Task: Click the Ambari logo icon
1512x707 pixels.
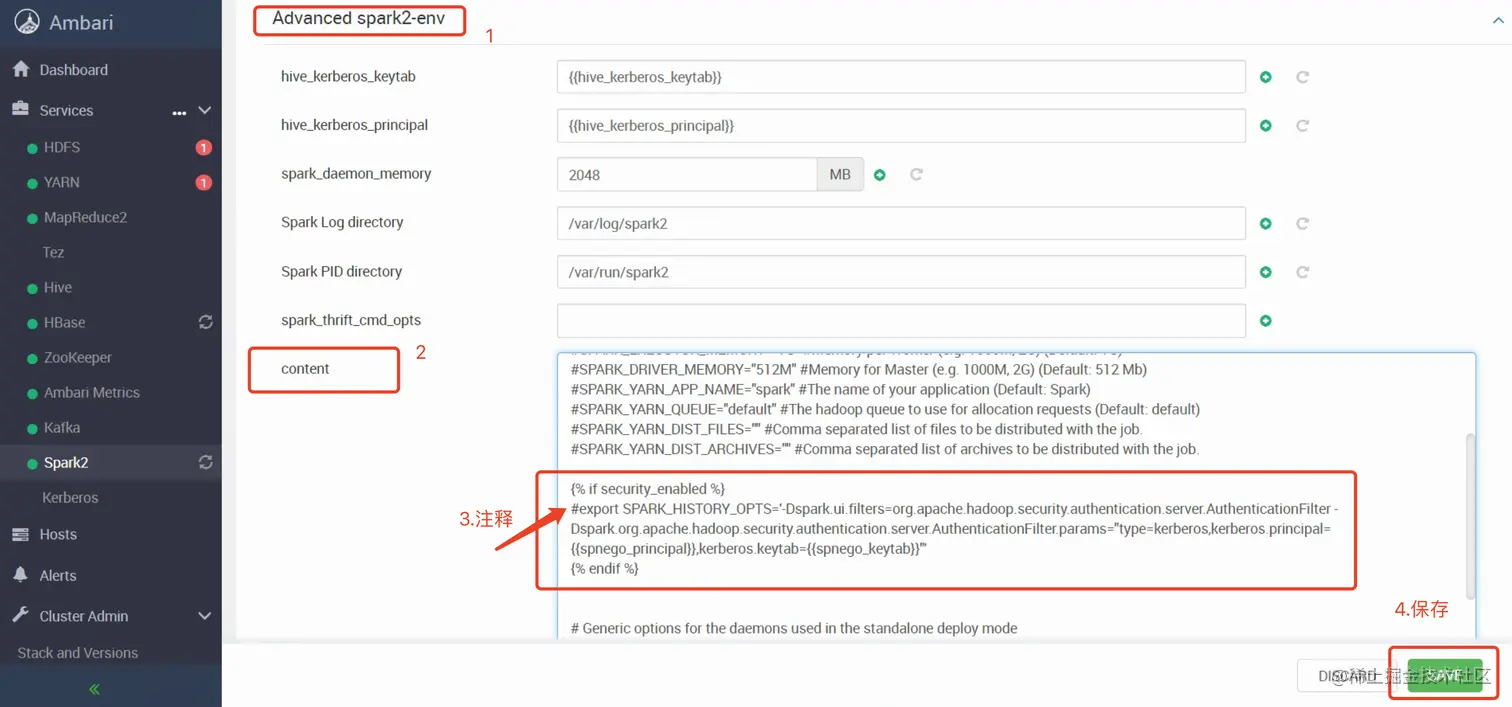Action: pyautogui.click(x=27, y=22)
